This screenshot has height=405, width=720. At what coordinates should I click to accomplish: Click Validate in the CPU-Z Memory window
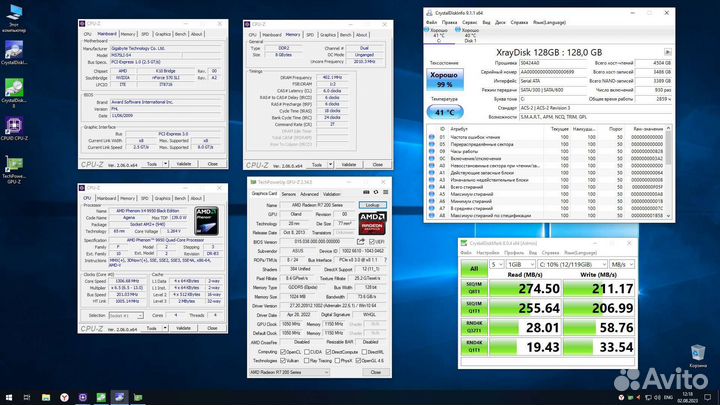click(349, 165)
